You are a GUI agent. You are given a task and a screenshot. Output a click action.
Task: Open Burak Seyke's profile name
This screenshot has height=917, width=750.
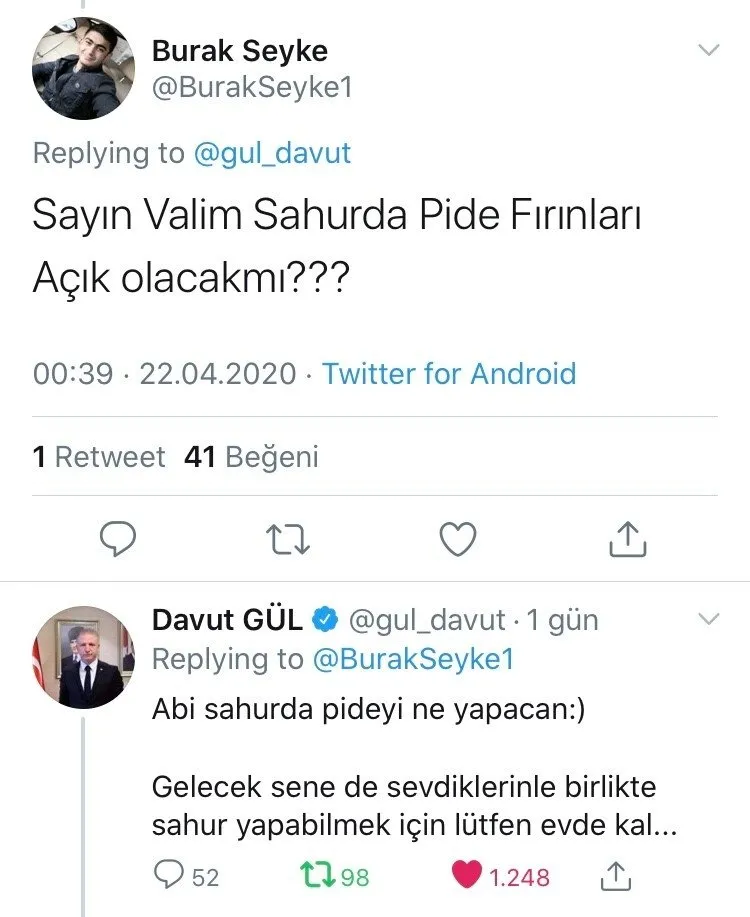coord(240,50)
